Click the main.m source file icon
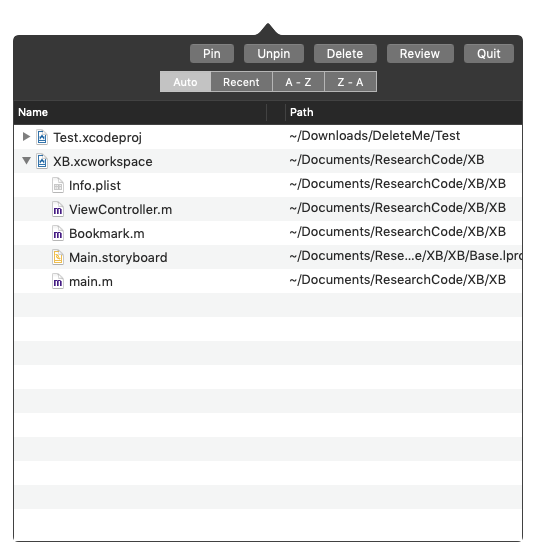 [58, 281]
